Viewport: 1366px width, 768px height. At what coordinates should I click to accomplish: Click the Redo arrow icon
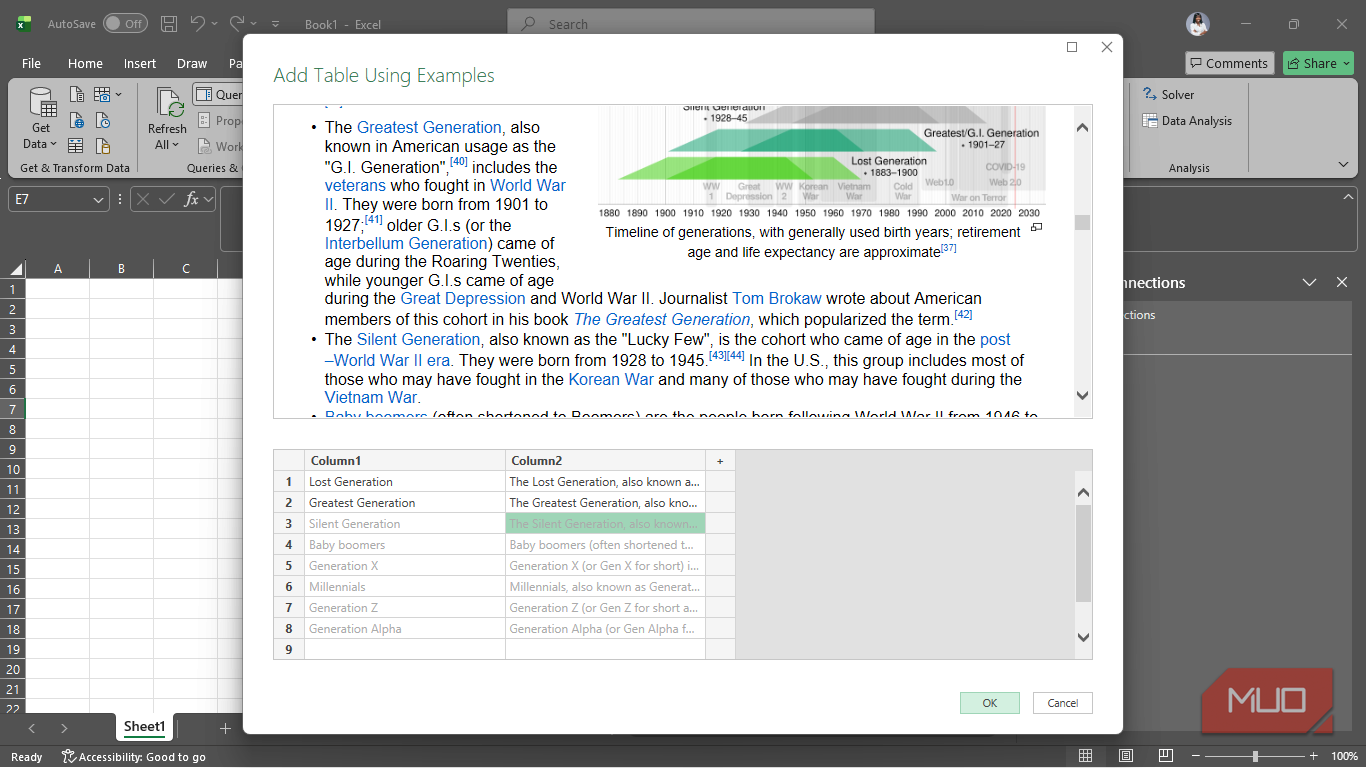(x=237, y=24)
